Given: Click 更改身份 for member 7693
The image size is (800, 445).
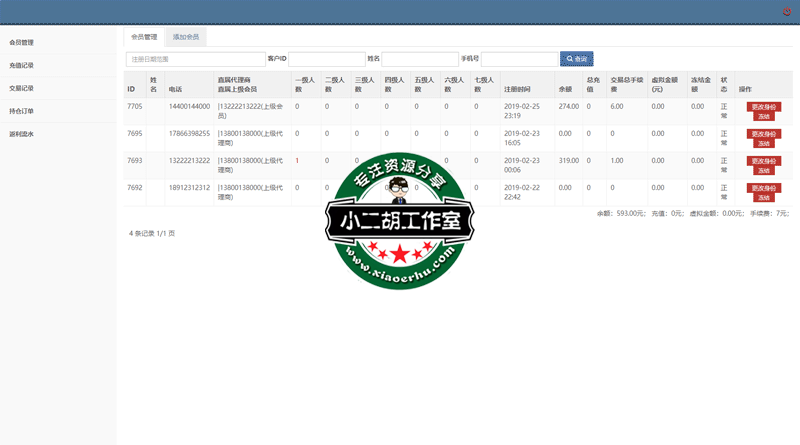Looking at the screenshot, I should [764, 161].
